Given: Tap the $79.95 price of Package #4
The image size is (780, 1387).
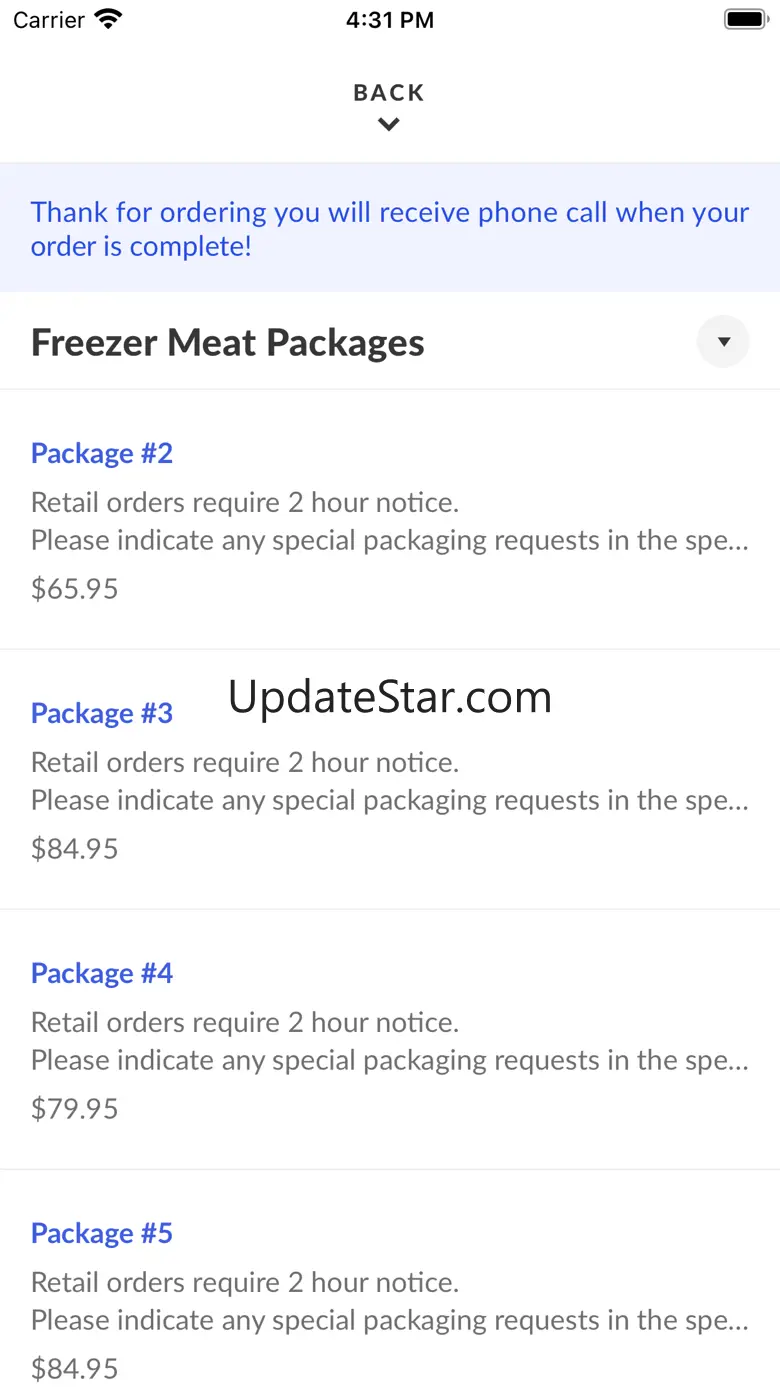Looking at the screenshot, I should (x=75, y=1109).
